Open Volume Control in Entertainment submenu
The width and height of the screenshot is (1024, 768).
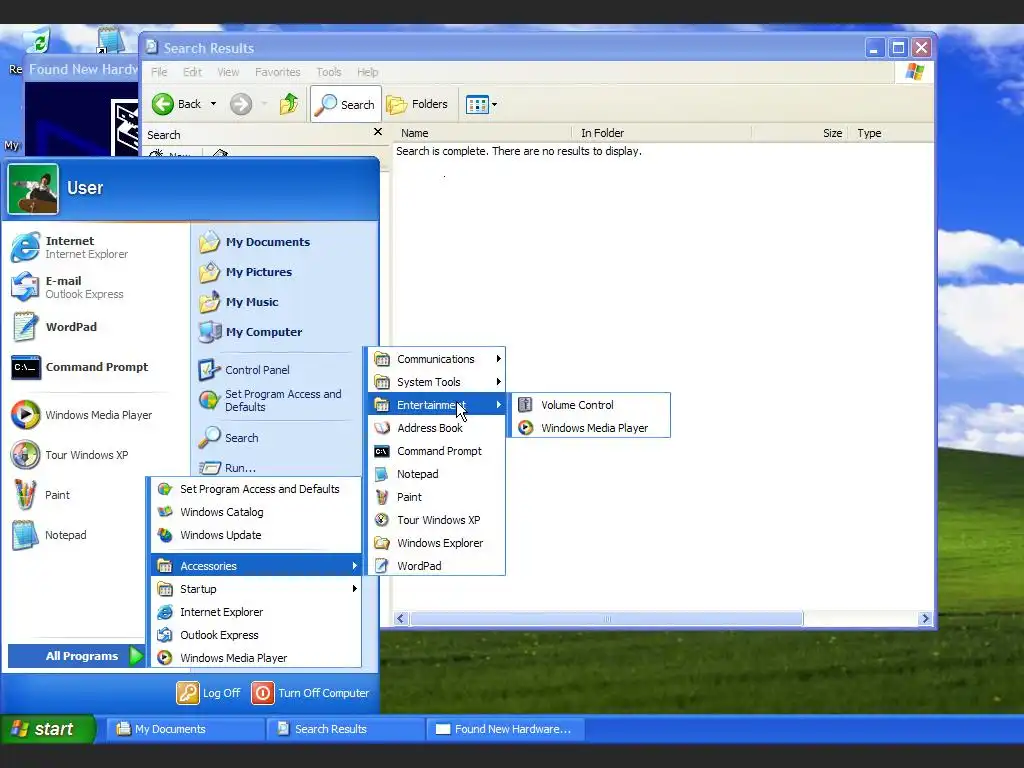[x=590, y=405]
